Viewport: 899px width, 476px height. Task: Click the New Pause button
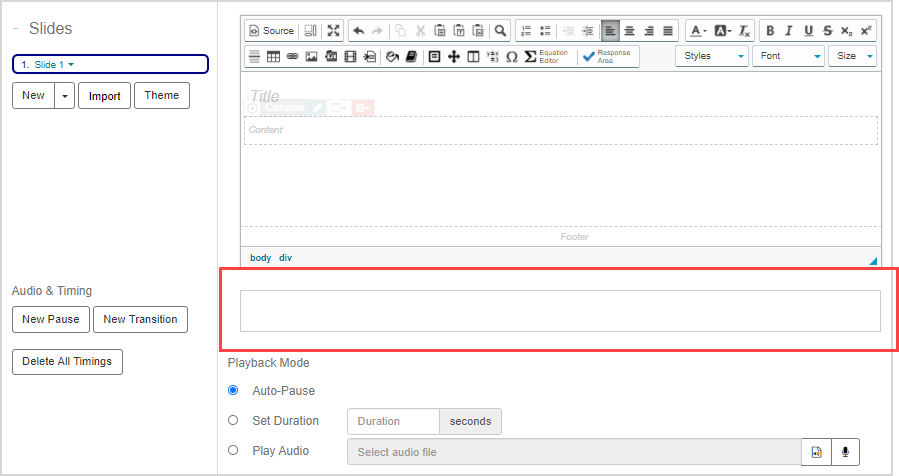click(50, 320)
